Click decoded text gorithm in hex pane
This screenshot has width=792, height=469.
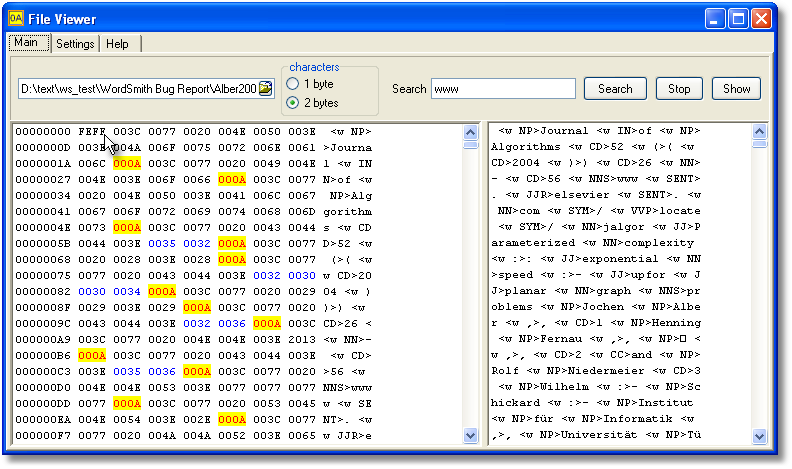348,212
